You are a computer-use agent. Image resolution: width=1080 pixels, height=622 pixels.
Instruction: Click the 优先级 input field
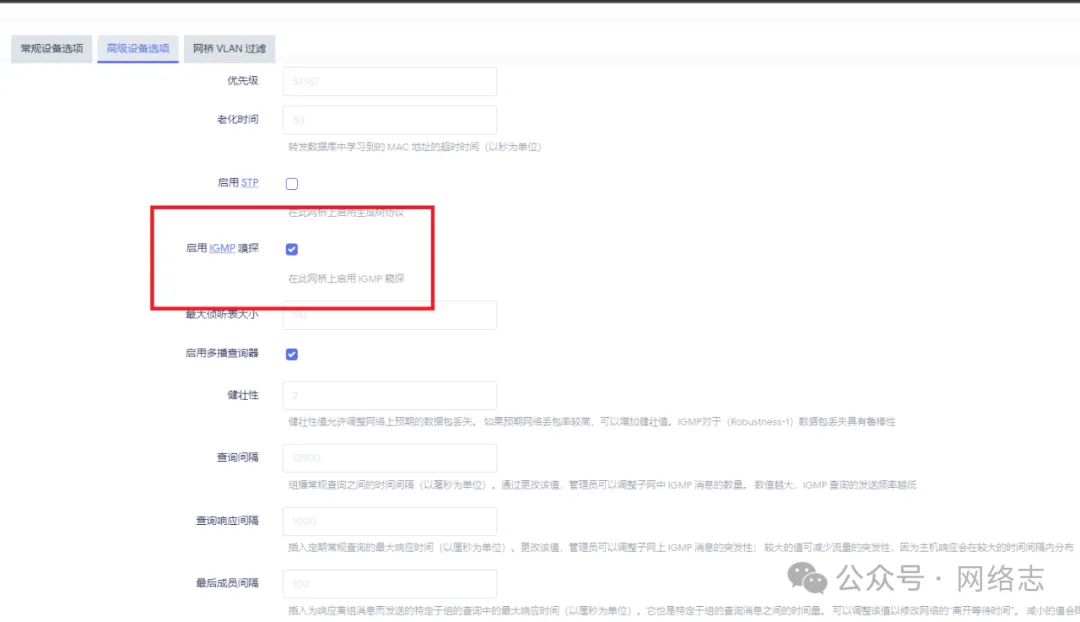point(389,81)
